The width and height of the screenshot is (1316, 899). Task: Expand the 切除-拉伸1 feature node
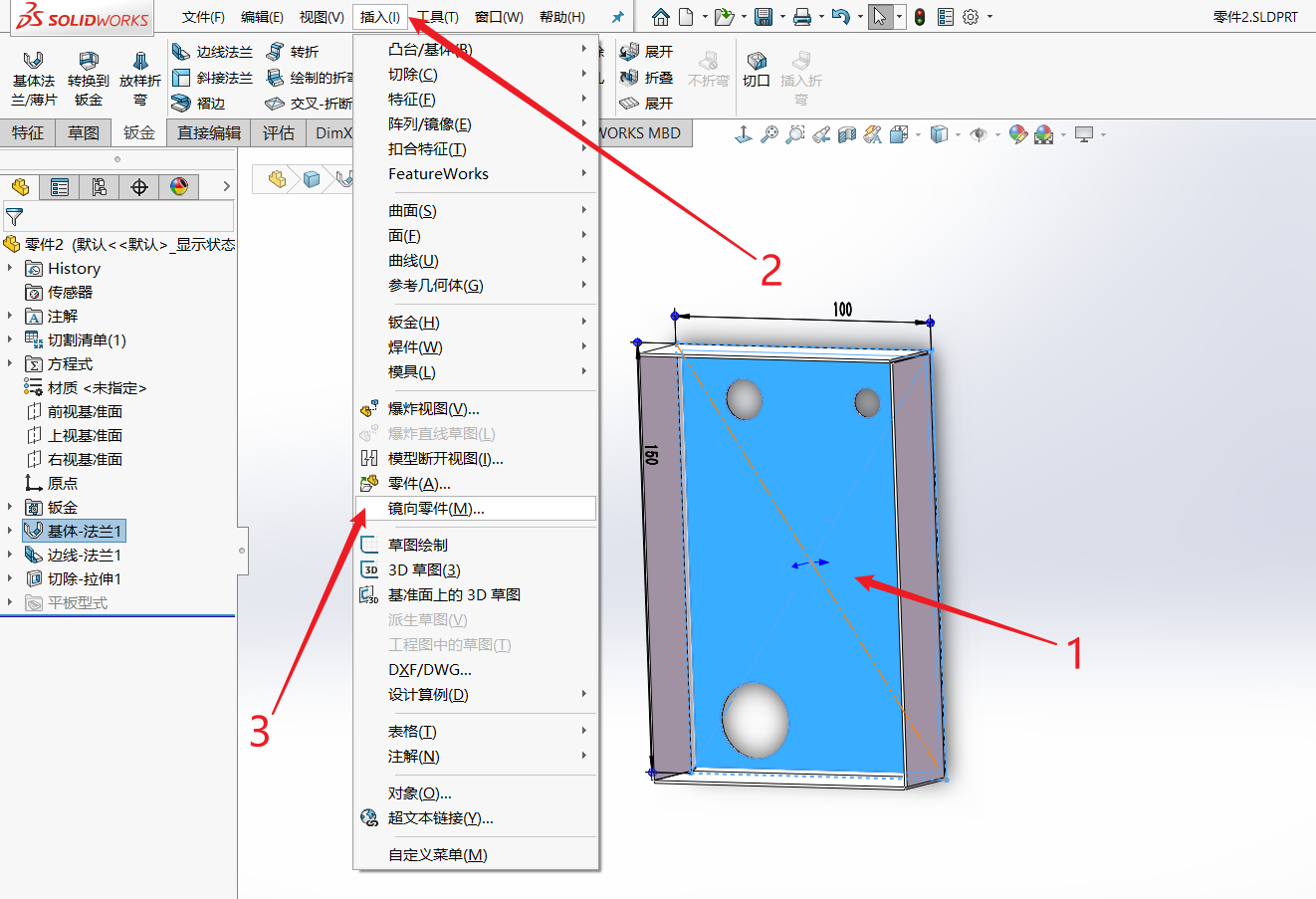(x=11, y=578)
